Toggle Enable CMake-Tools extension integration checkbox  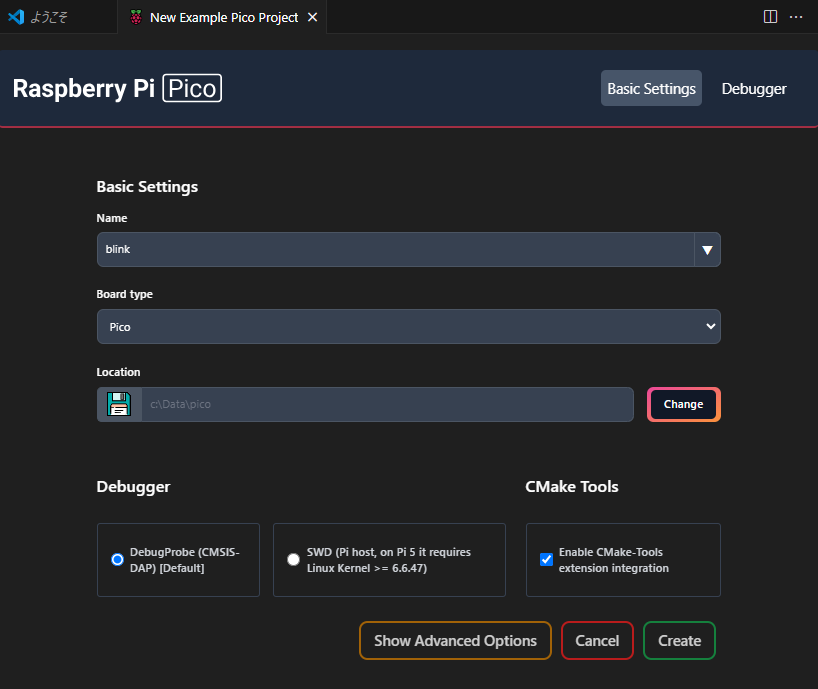[x=546, y=559]
